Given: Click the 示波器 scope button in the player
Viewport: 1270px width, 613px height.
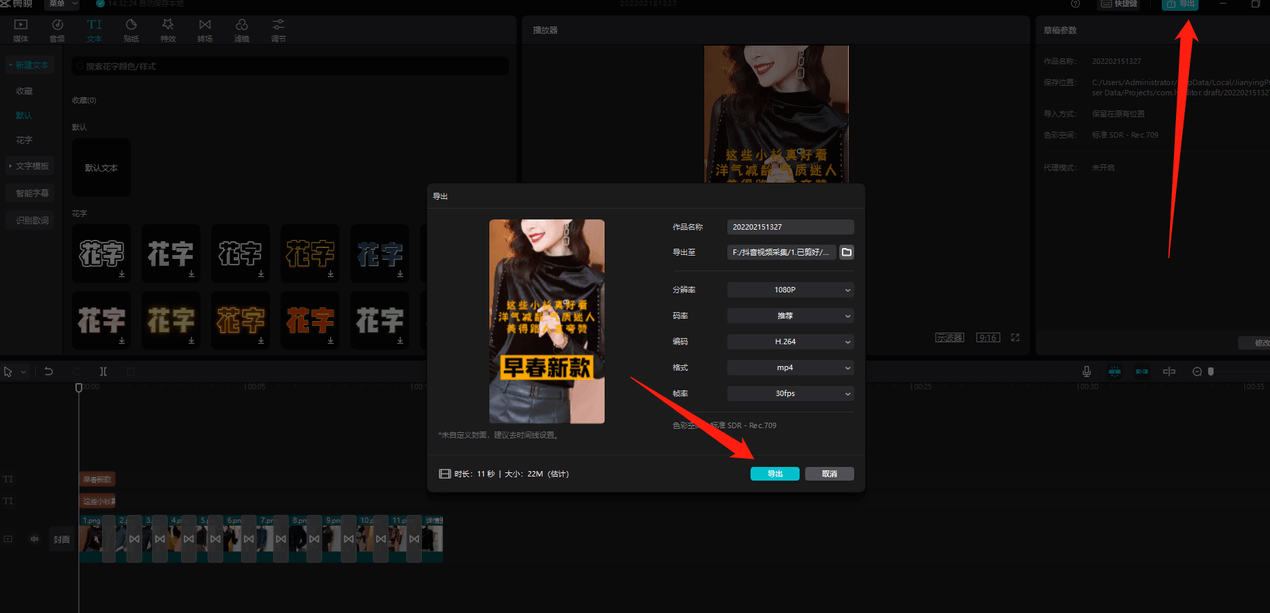Looking at the screenshot, I should [950, 338].
